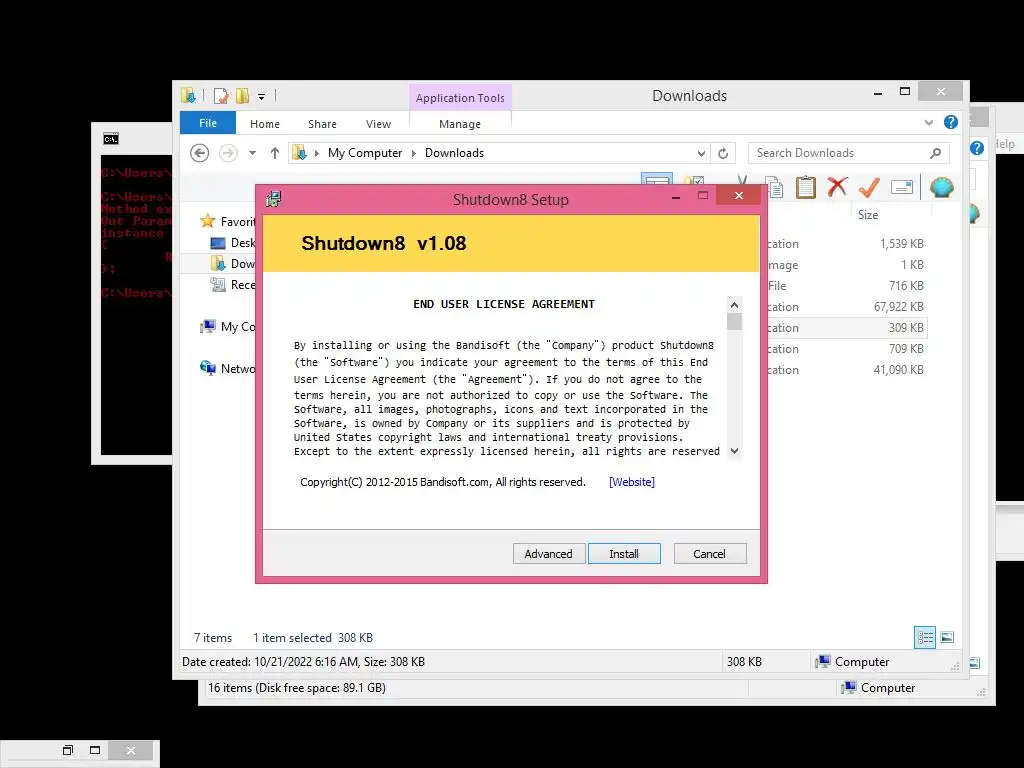This screenshot has height=768, width=1024.
Task: Click the Application Tools contextual tab header
Action: pos(460,98)
